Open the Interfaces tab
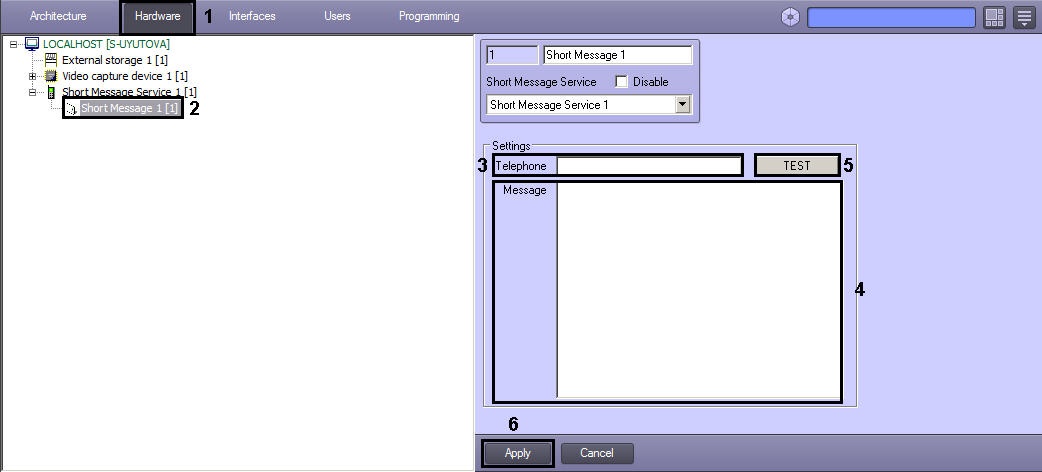Viewport: 1042px width, 472px height. 252,16
